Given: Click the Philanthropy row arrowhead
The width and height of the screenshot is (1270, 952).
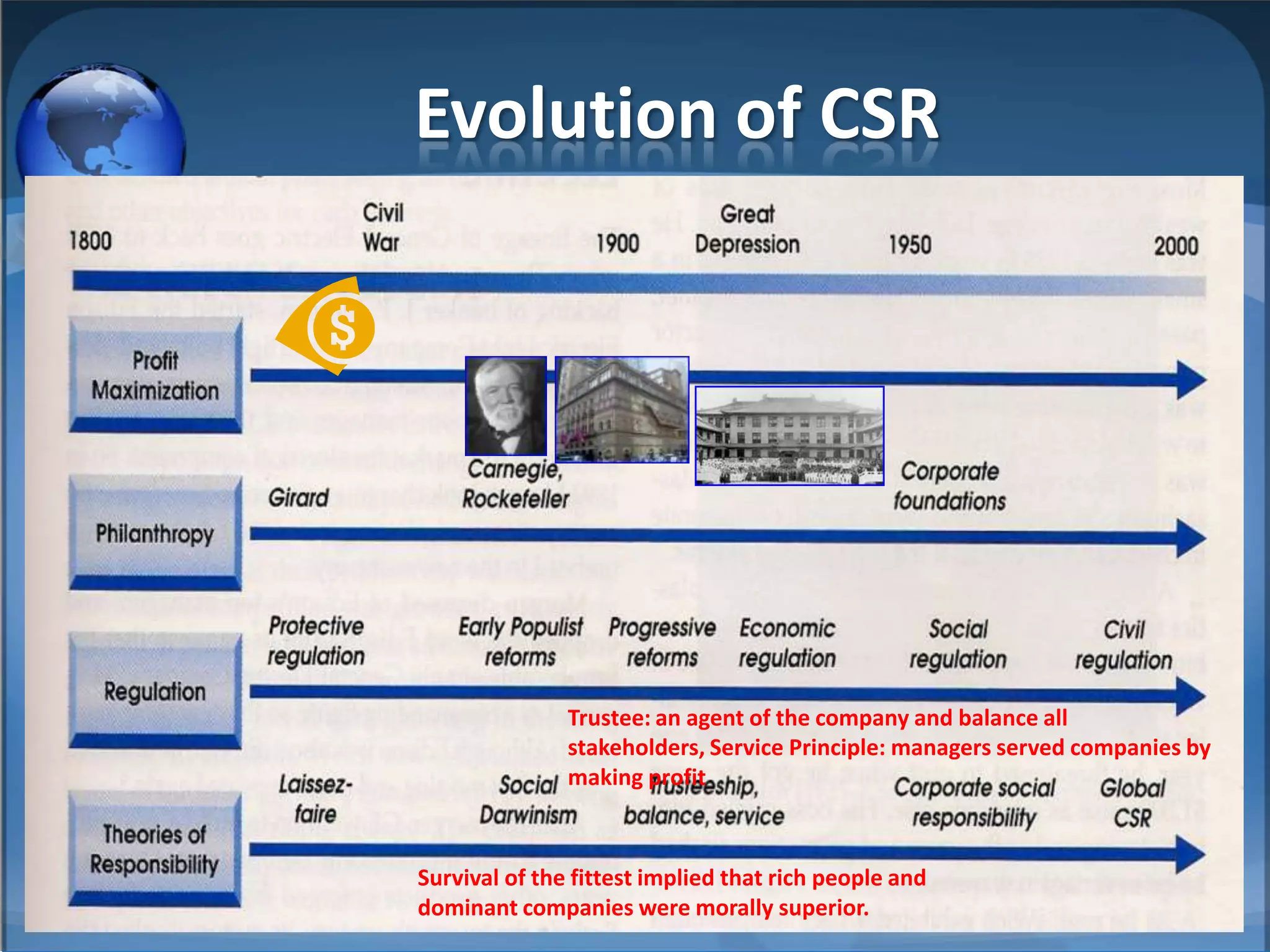Looking at the screenshot, I should pyautogui.click(x=1191, y=538).
